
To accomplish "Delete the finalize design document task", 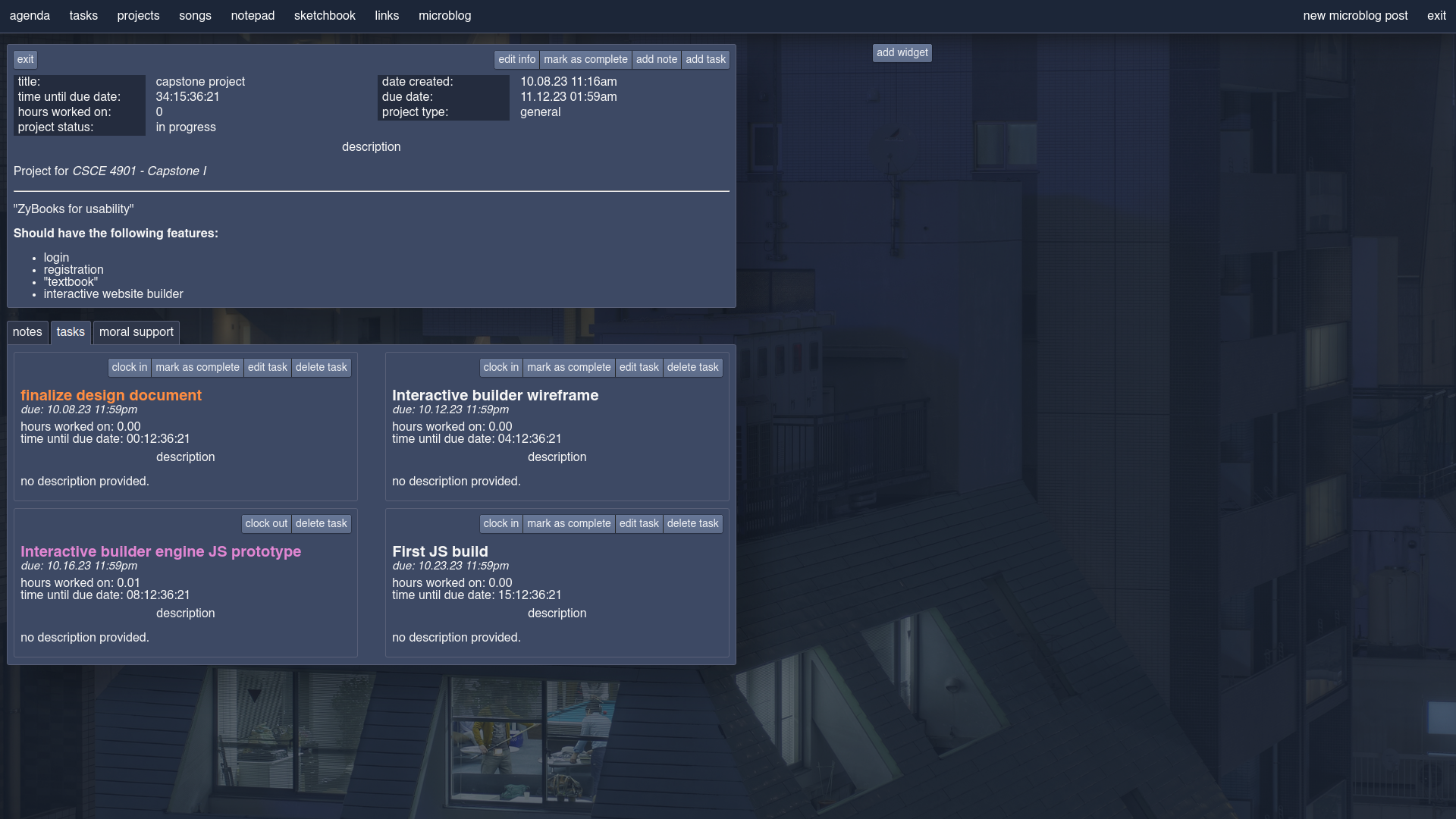I will pos(322,368).
